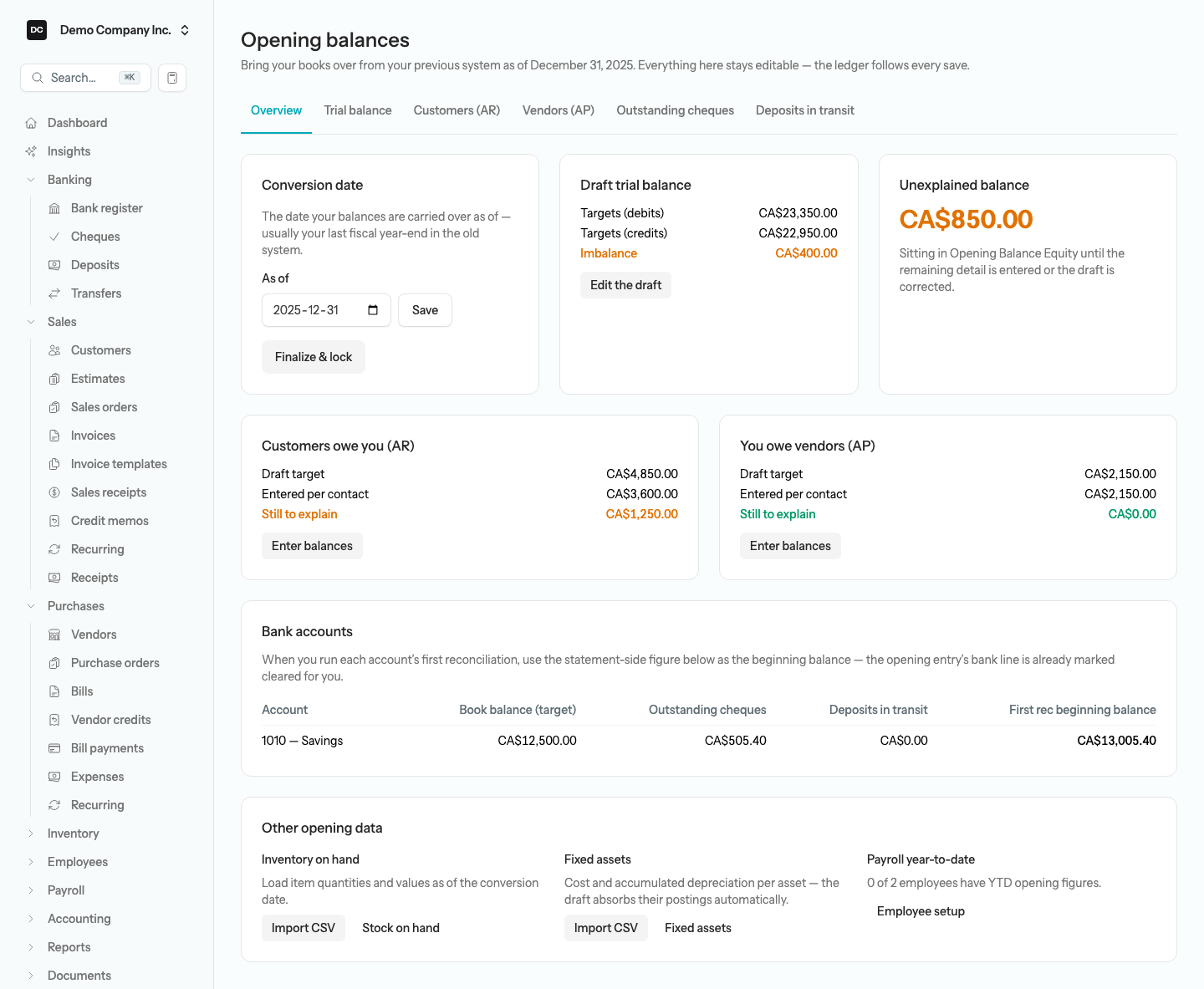The height and width of the screenshot is (989, 1204).
Task: Collapse the Banking section
Action: pyautogui.click(x=31, y=180)
